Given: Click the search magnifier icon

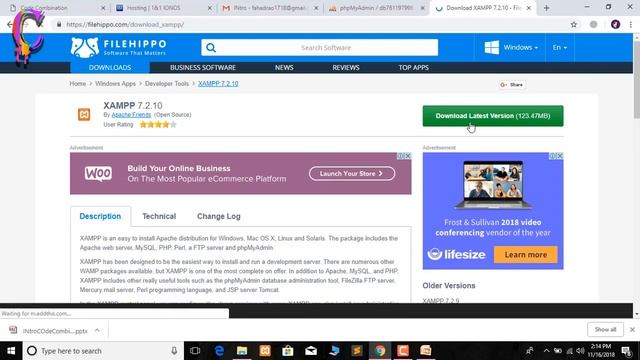Looking at the screenshot, I should point(211,48).
